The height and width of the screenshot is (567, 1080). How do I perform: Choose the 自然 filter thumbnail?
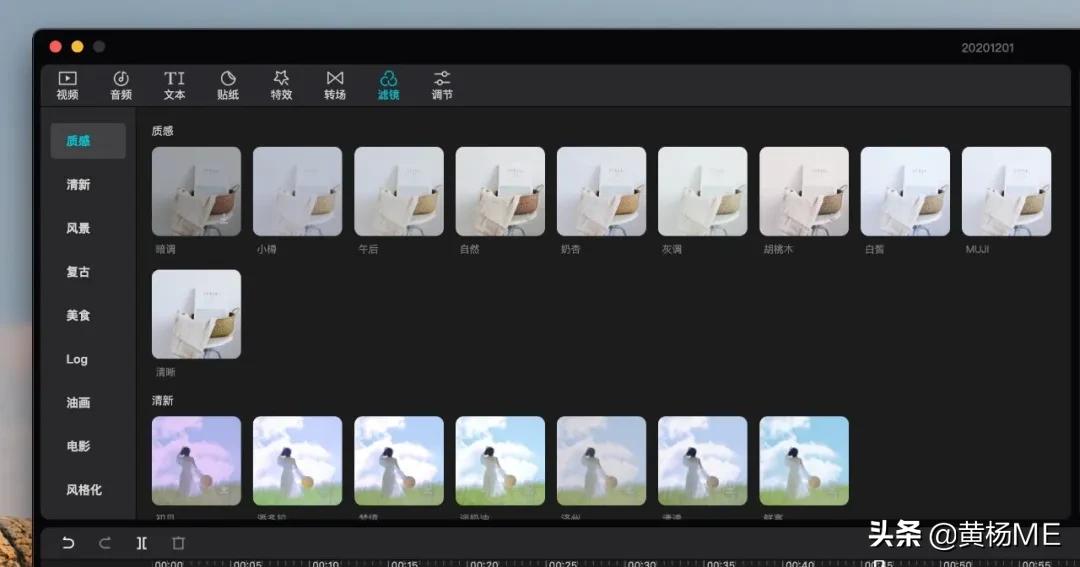pyautogui.click(x=500, y=191)
